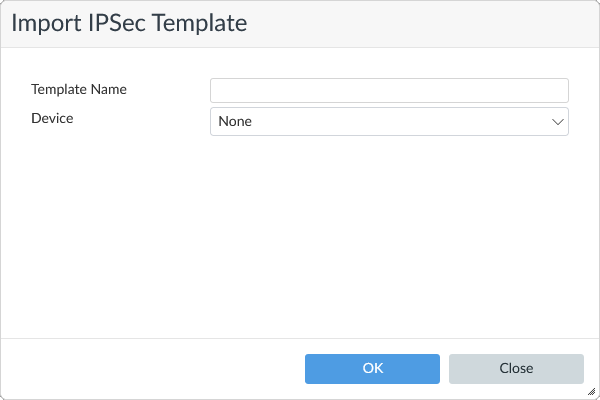Focus the empty Template Name input box
The width and height of the screenshot is (600, 400).
pyautogui.click(x=389, y=90)
